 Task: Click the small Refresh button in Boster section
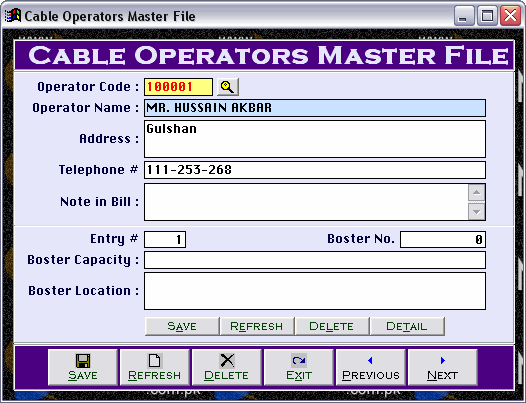coord(257,326)
